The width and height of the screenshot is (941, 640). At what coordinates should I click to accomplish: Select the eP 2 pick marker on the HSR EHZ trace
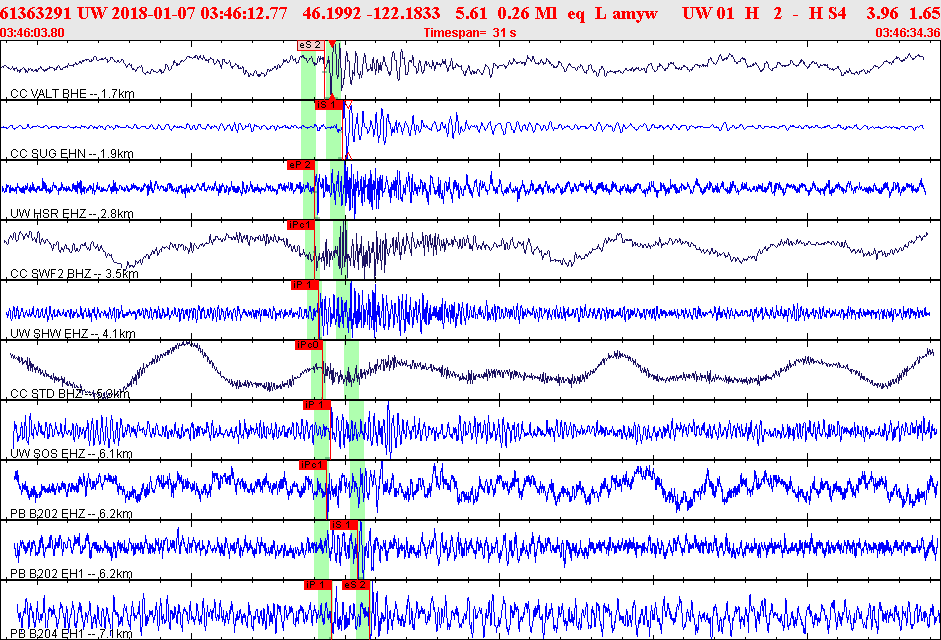[x=301, y=165]
